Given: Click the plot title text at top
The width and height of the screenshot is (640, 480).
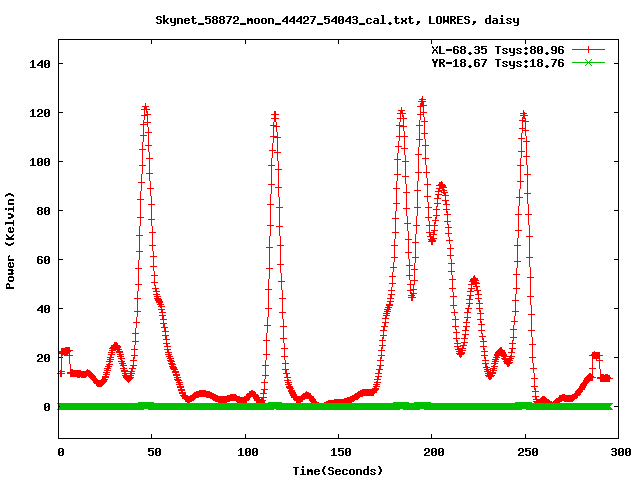Looking at the screenshot, I should [337, 19].
